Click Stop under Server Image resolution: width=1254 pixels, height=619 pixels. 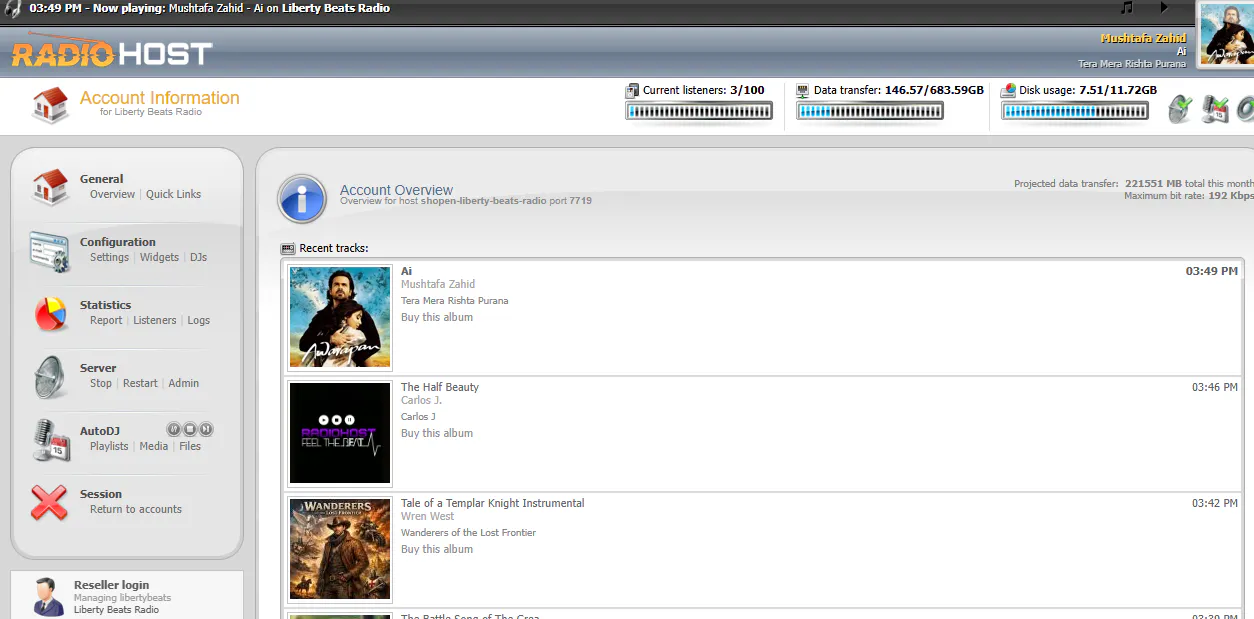coord(101,383)
